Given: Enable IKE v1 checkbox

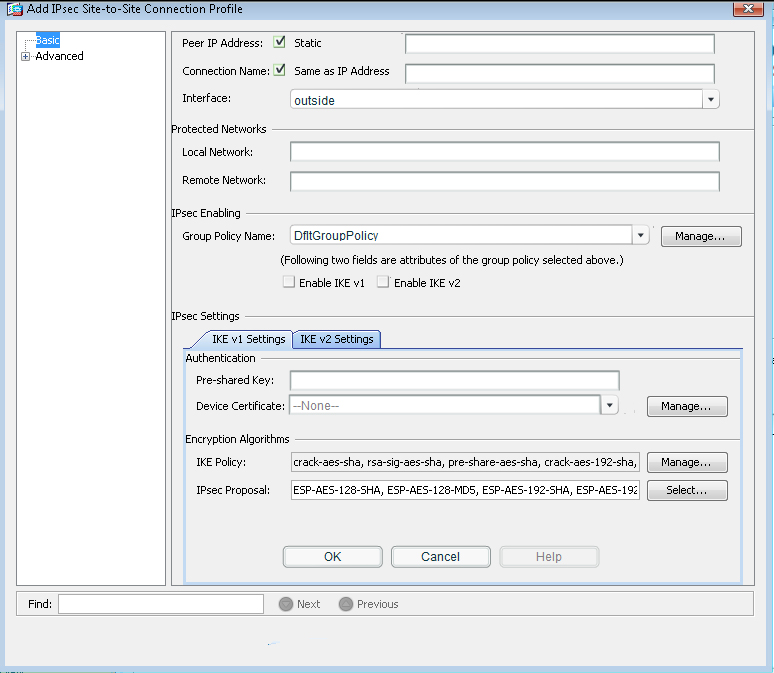Looking at the screenshot, I should (x=289, y=283).
